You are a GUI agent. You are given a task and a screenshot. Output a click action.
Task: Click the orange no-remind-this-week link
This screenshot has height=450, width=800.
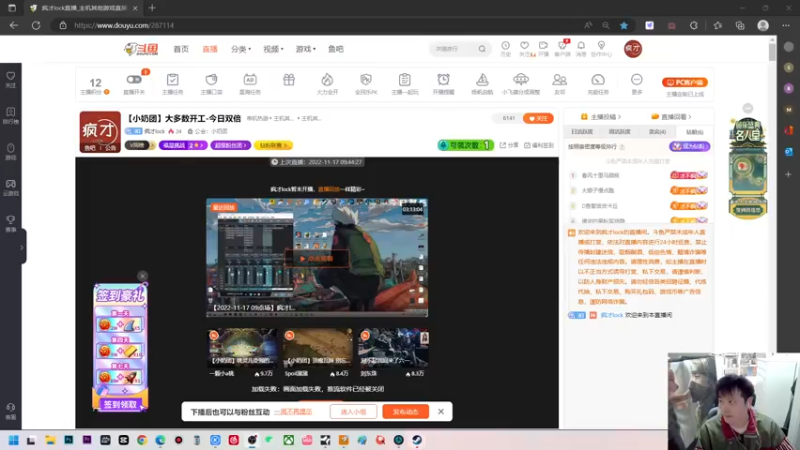click(x=293, y=412)
